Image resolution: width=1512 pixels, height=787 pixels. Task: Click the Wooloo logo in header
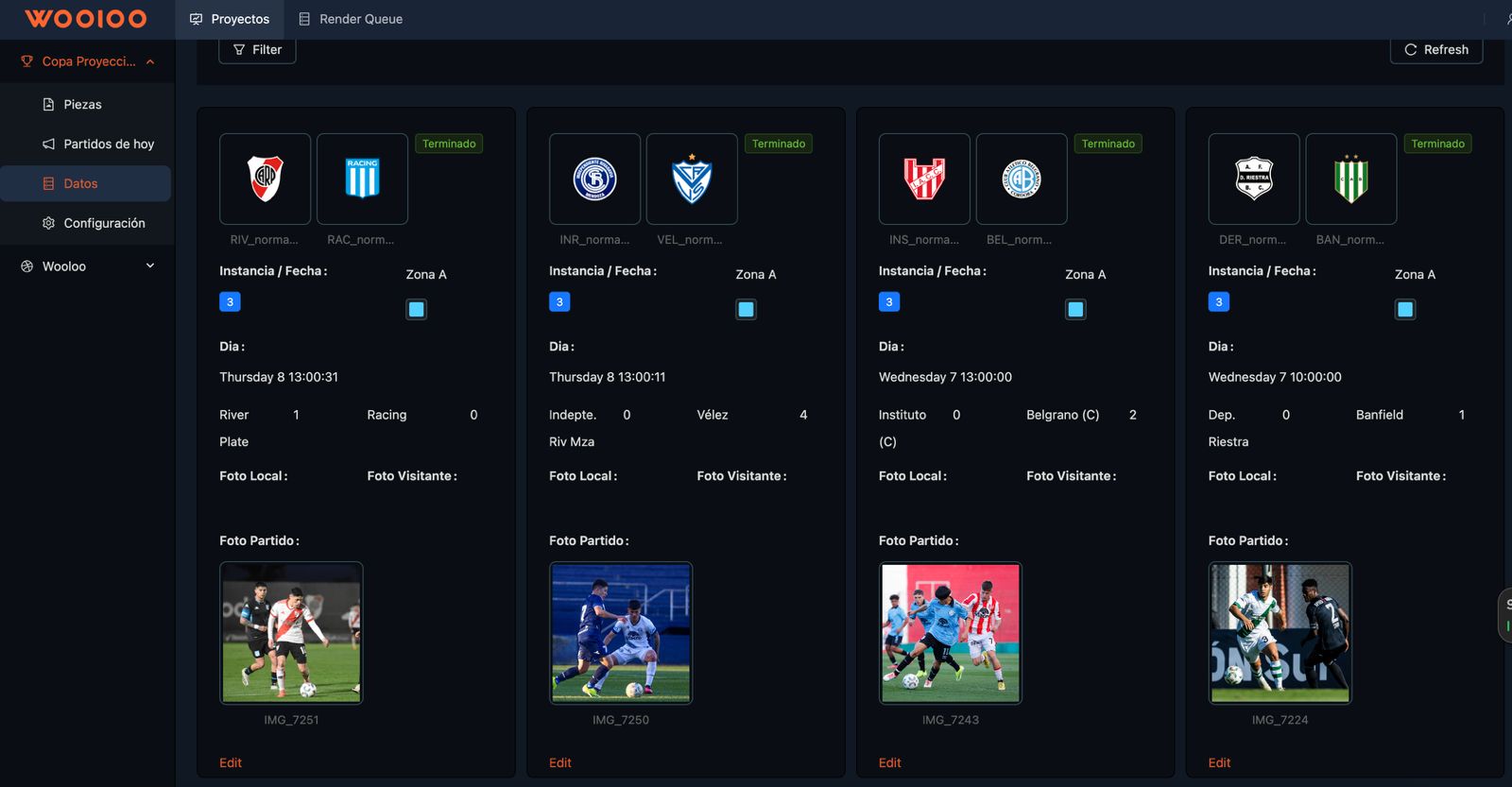click(86, 19)
